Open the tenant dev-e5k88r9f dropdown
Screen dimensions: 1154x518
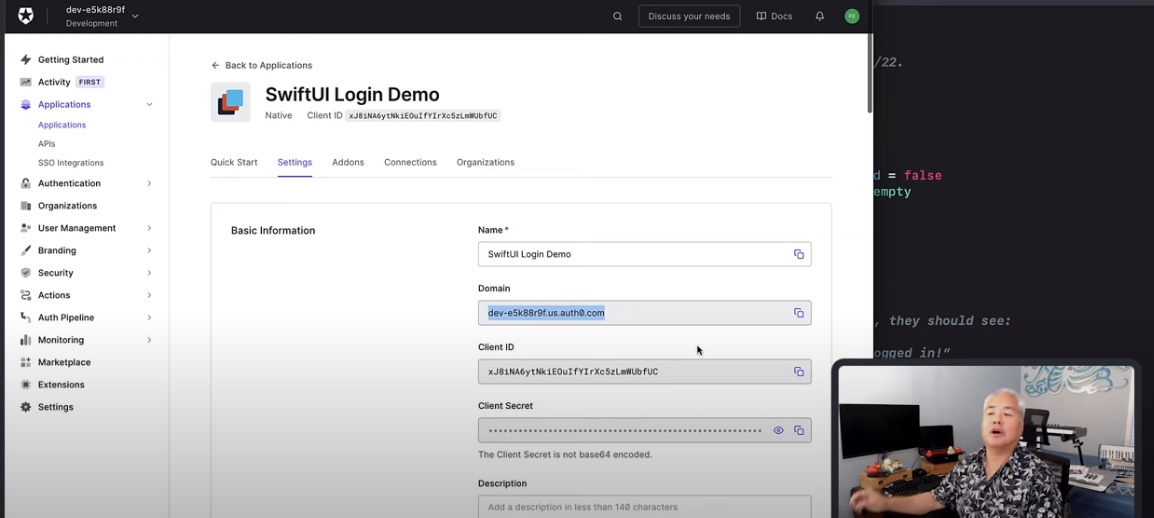pyautogui.click(x=102, y=16)
